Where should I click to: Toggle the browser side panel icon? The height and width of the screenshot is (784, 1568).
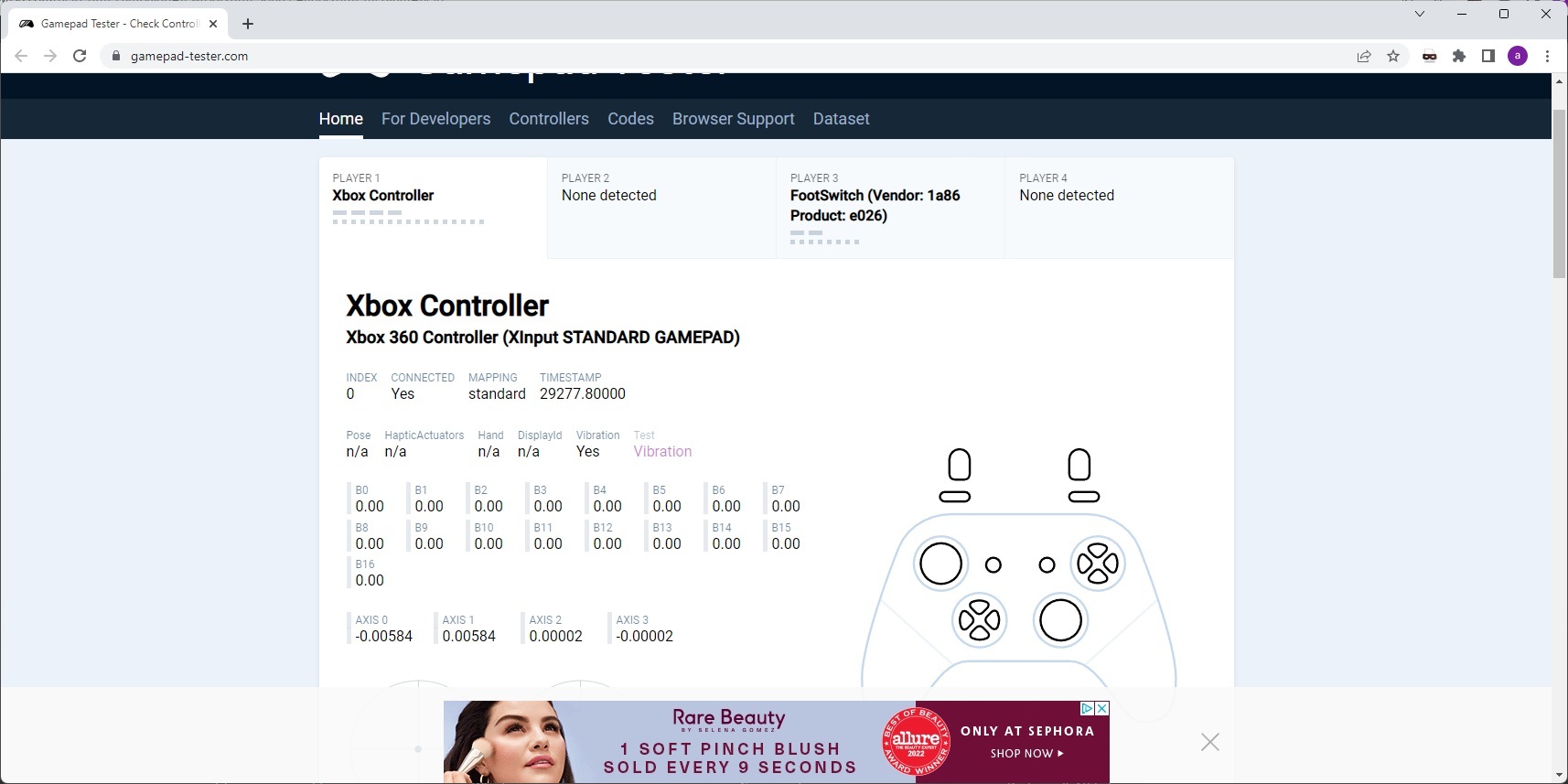1488,56
